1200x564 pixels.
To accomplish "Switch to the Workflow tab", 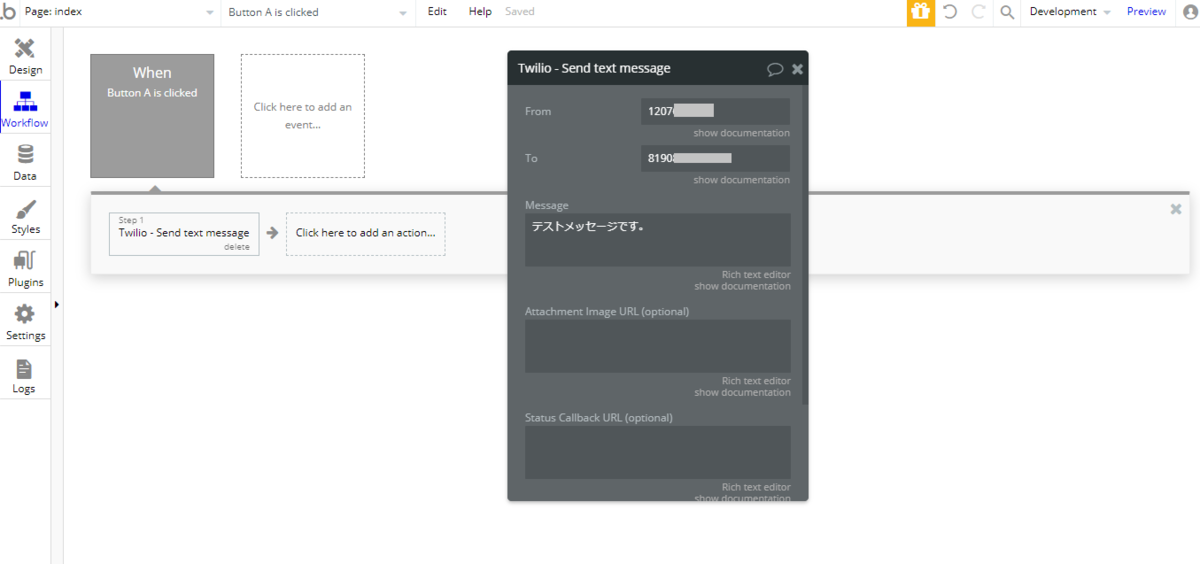I will [x=25, y=109].
